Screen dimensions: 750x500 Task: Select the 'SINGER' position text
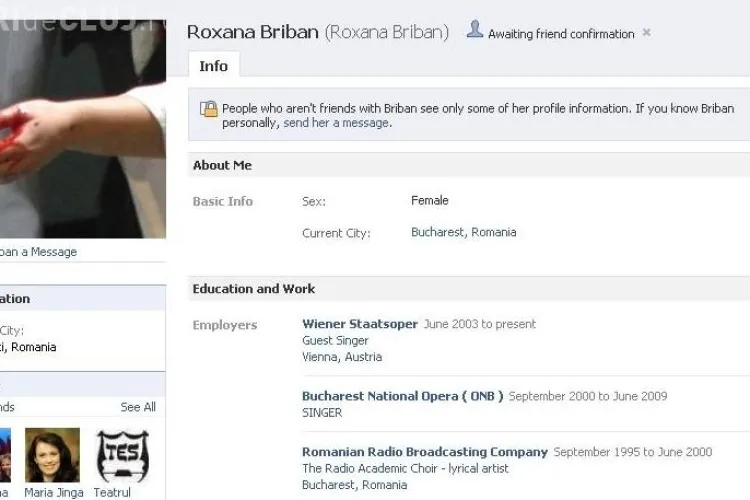coord(322,413)
